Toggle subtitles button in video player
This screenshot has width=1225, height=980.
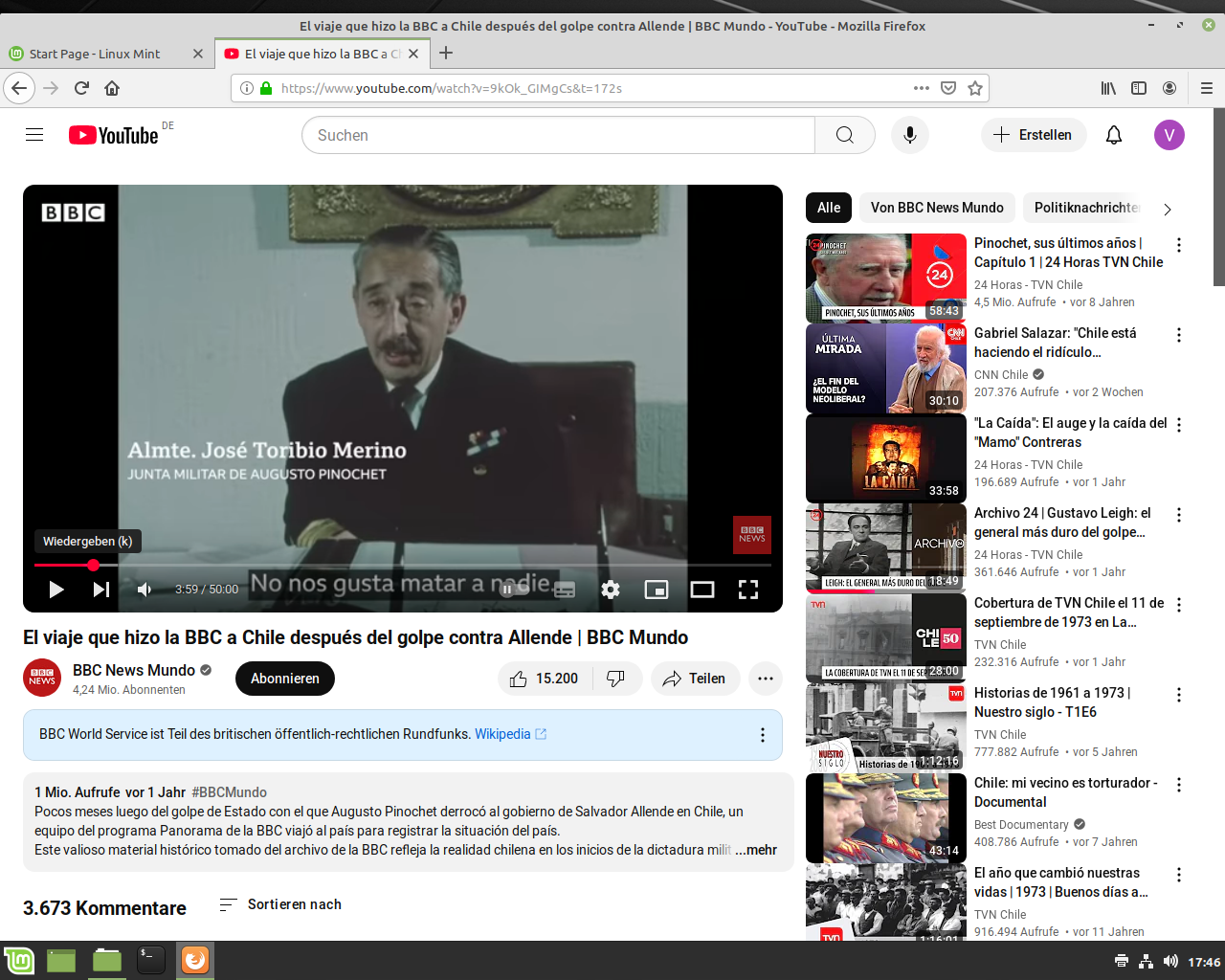tap(565, 590)
